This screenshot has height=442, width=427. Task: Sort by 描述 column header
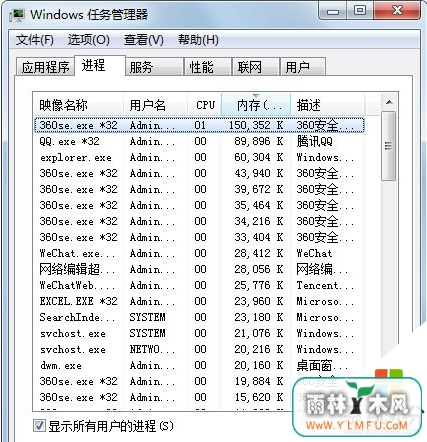pyautogui.click(x=328, y=105)
